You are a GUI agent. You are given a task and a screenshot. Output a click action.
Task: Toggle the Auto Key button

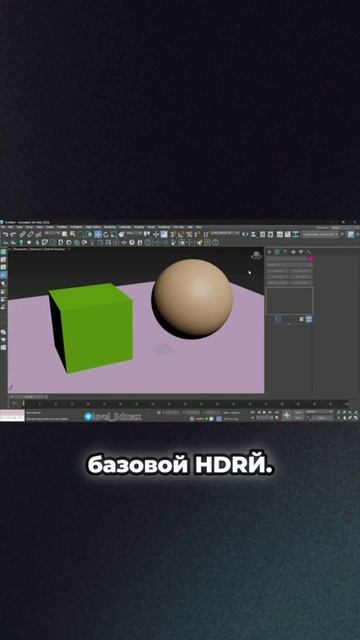(299, 412)
